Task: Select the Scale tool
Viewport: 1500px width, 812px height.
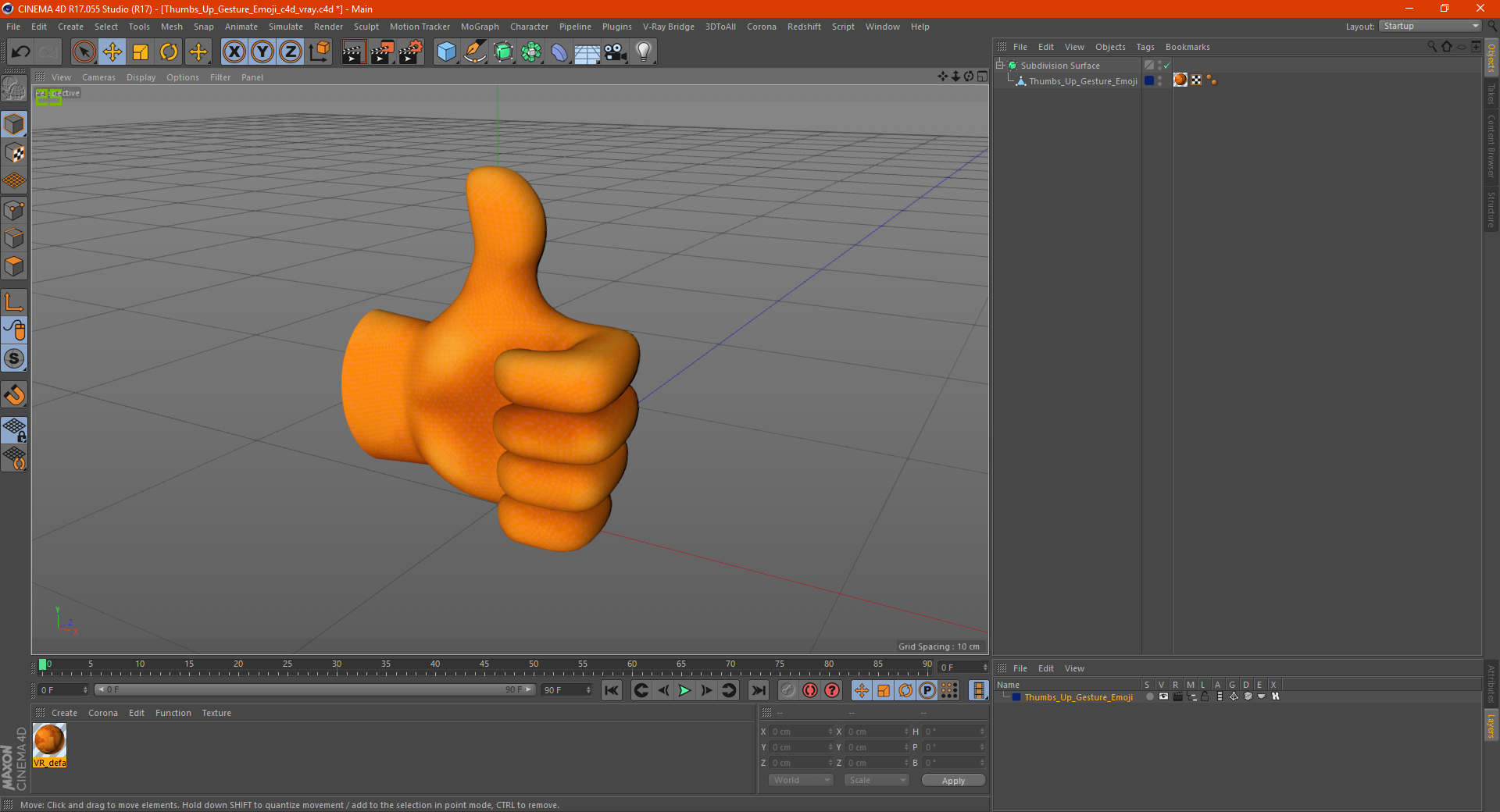Action: point(141,52)
